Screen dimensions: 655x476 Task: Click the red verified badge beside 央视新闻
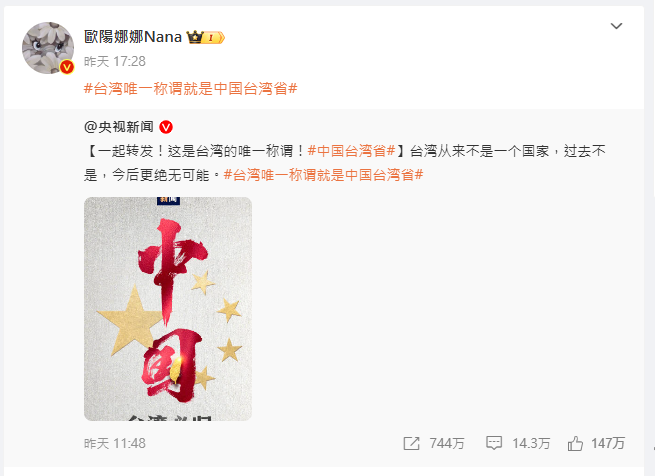(166, 127)
